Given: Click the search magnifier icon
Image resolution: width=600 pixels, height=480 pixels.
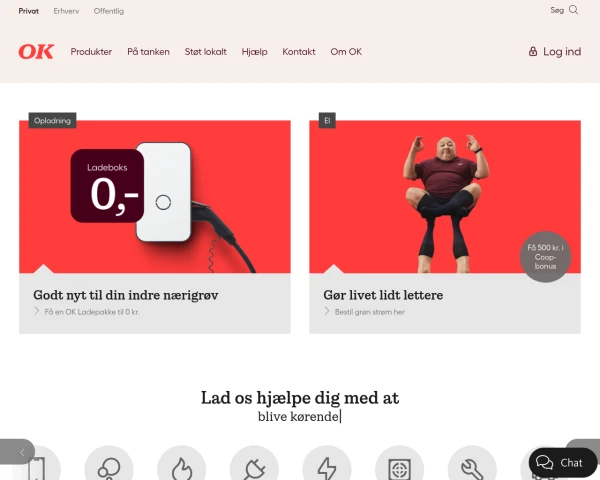Looking at the screenshot, I should click(x=573, y=10).
